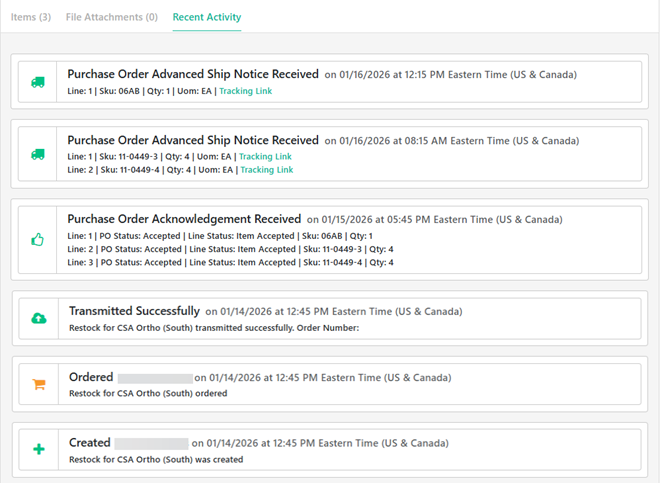Click the orange shopping cart icon
660x483 pixels.
pyautogui.click(x=39, y=384)
